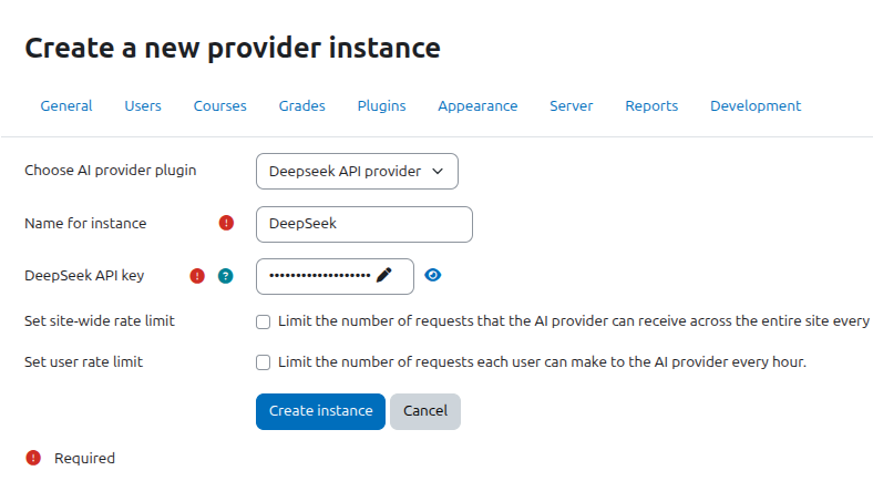873x491 pixels.
Task: Click the 'DeepSeek API key' label
Action: pyautogui.click(x=84, y=276)
